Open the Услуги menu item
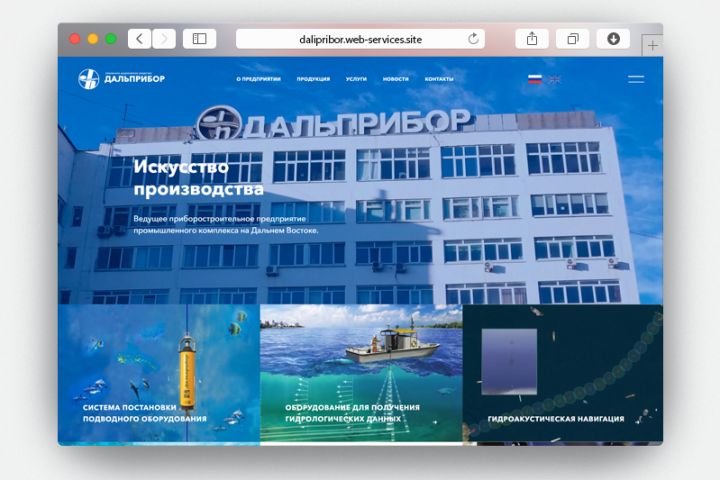 coord(356,79)
